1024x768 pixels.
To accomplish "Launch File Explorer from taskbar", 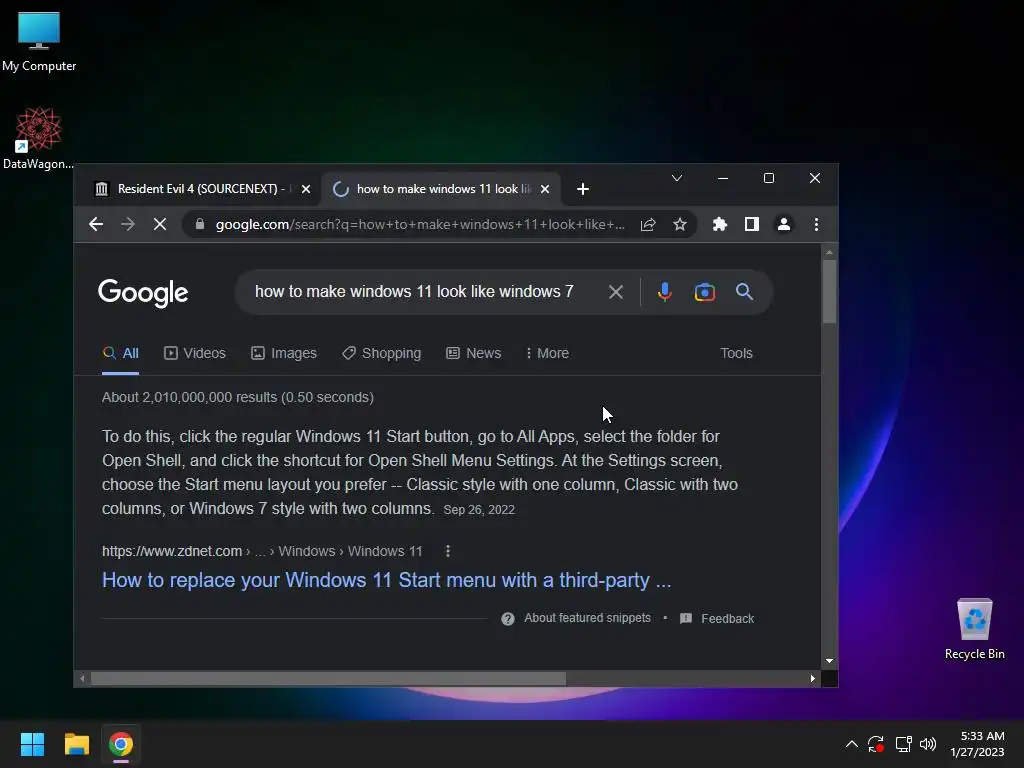I will 76,744.
